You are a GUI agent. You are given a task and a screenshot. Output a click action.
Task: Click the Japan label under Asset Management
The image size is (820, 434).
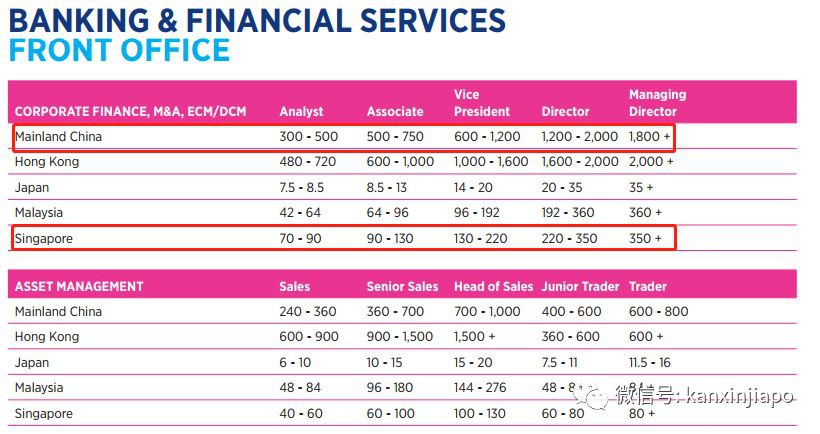click(32, 362)
